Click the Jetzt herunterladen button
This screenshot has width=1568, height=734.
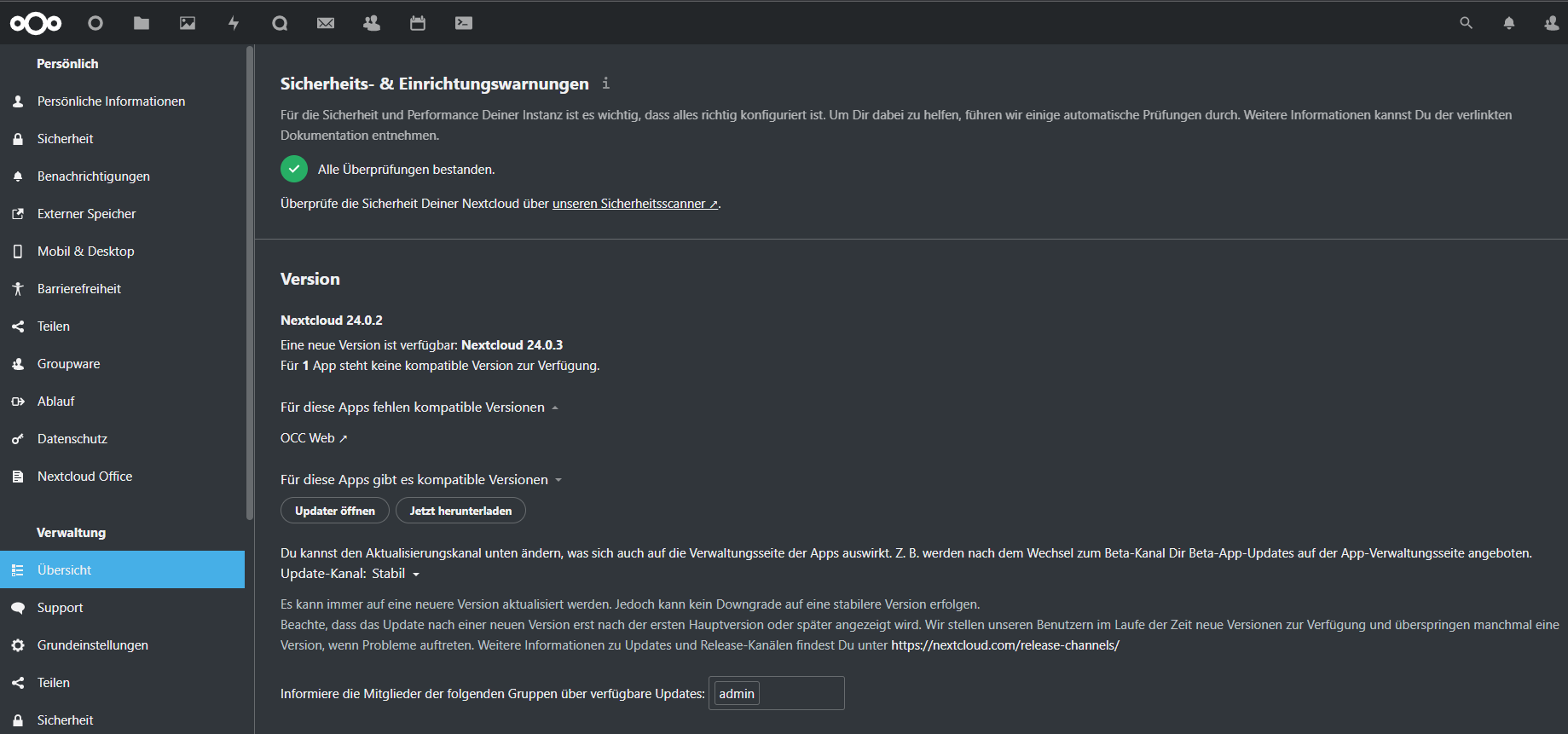pos(460,511)
